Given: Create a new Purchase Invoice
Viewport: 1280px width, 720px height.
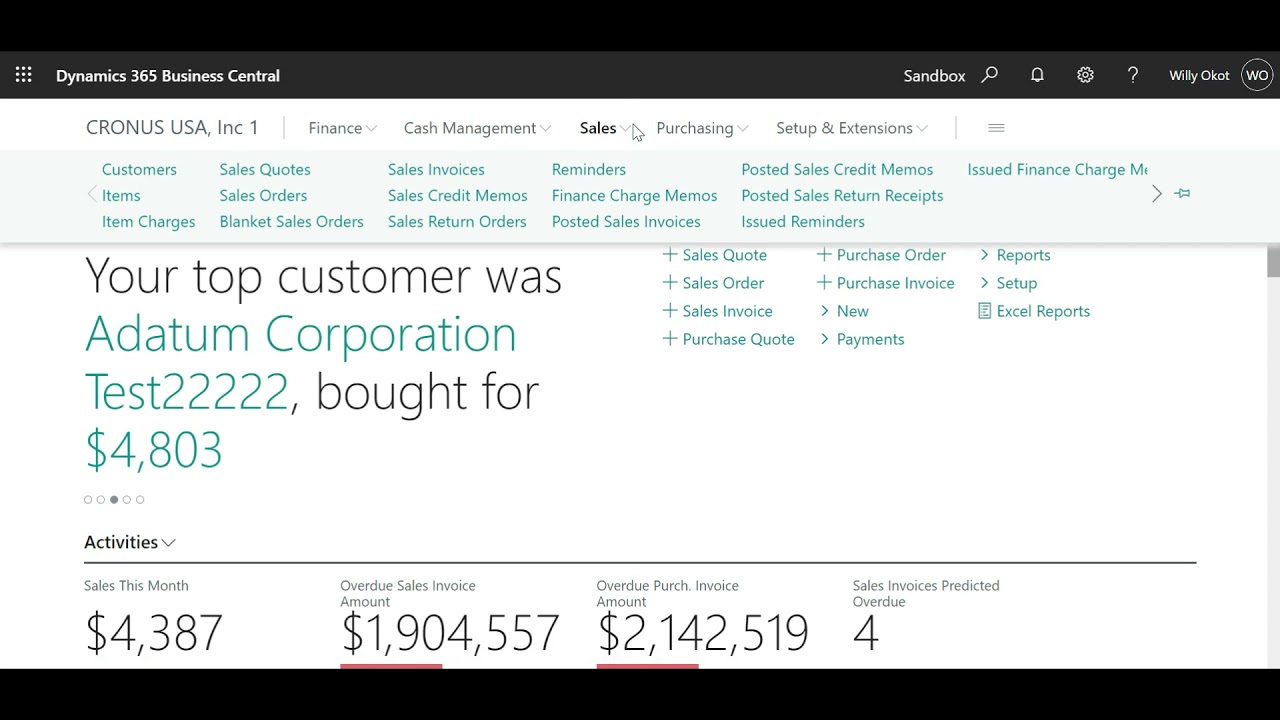Looking at the screenshot, I should tap(885, 283).
